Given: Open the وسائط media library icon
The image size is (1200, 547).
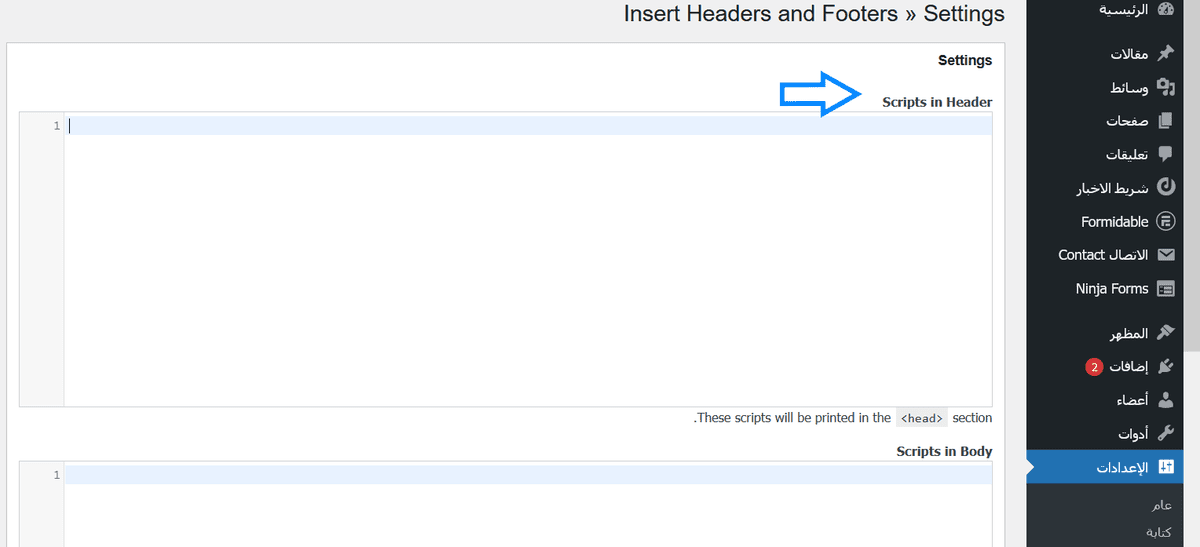Looking at the screenshot, I should [x=1165, y=87].
